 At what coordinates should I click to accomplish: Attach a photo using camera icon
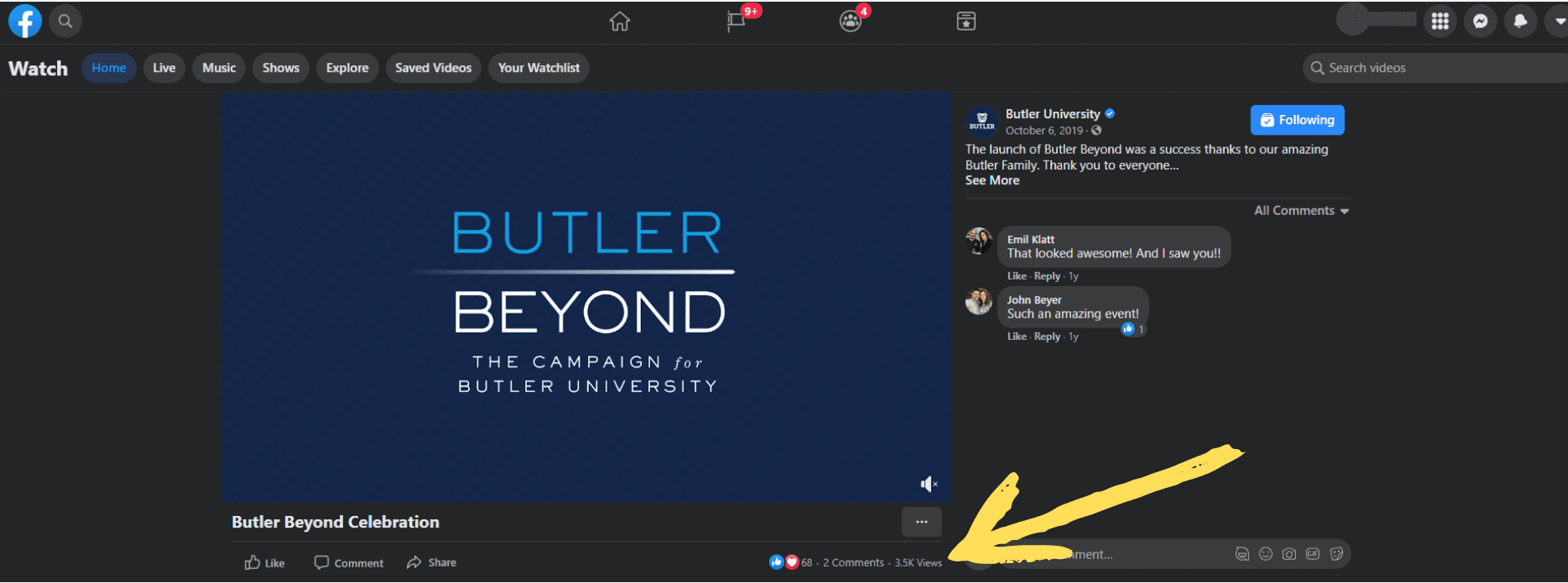(x=1288, y=554)
